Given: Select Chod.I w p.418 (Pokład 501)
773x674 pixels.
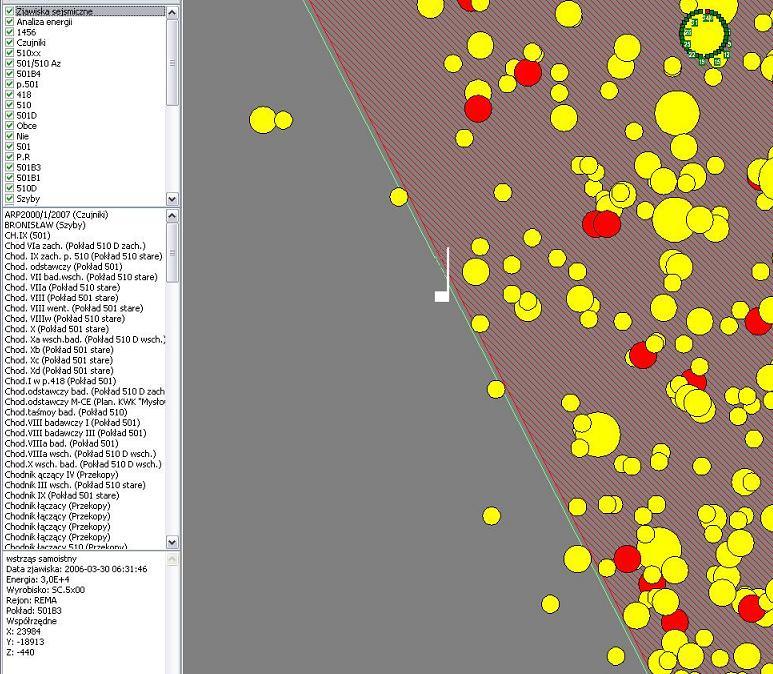Looking at the screenshot, I should tap(60, 381).
